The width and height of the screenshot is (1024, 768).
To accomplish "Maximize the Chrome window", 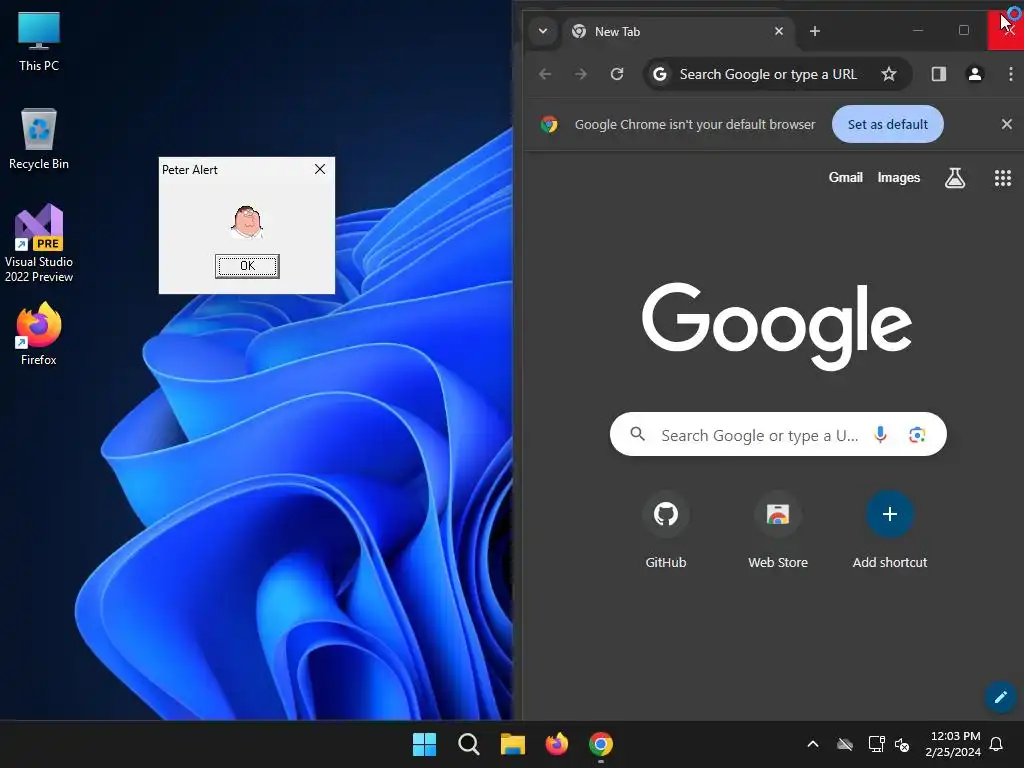I will pyautogui.click(x=963, y=30).
